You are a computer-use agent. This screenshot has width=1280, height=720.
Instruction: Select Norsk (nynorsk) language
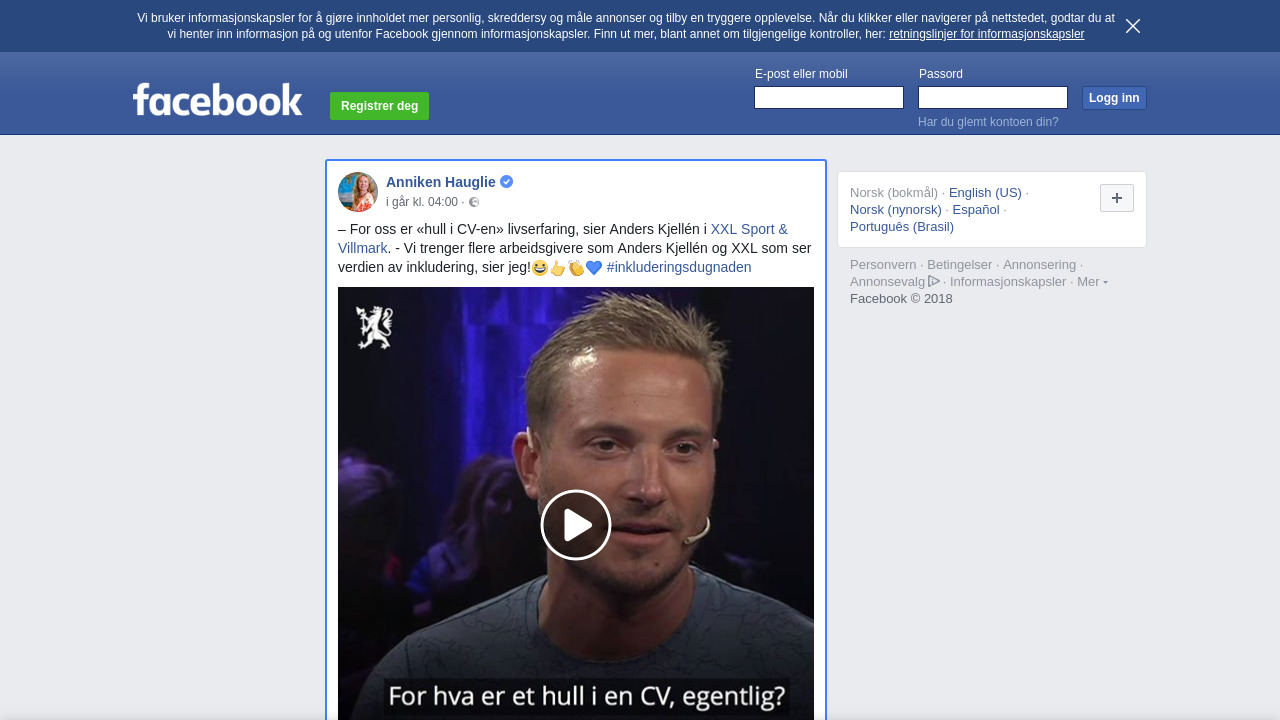[x=896, y=210]
